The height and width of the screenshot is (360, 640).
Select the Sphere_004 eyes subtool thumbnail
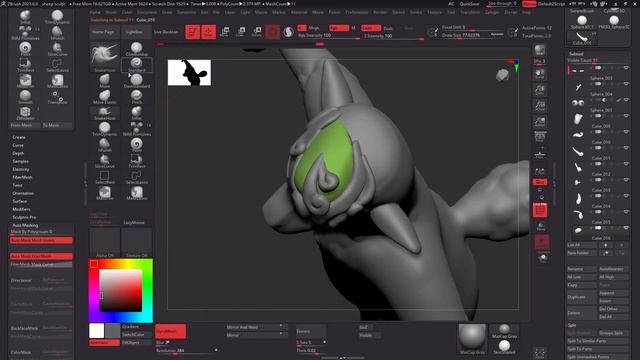[x=578, y=103]
